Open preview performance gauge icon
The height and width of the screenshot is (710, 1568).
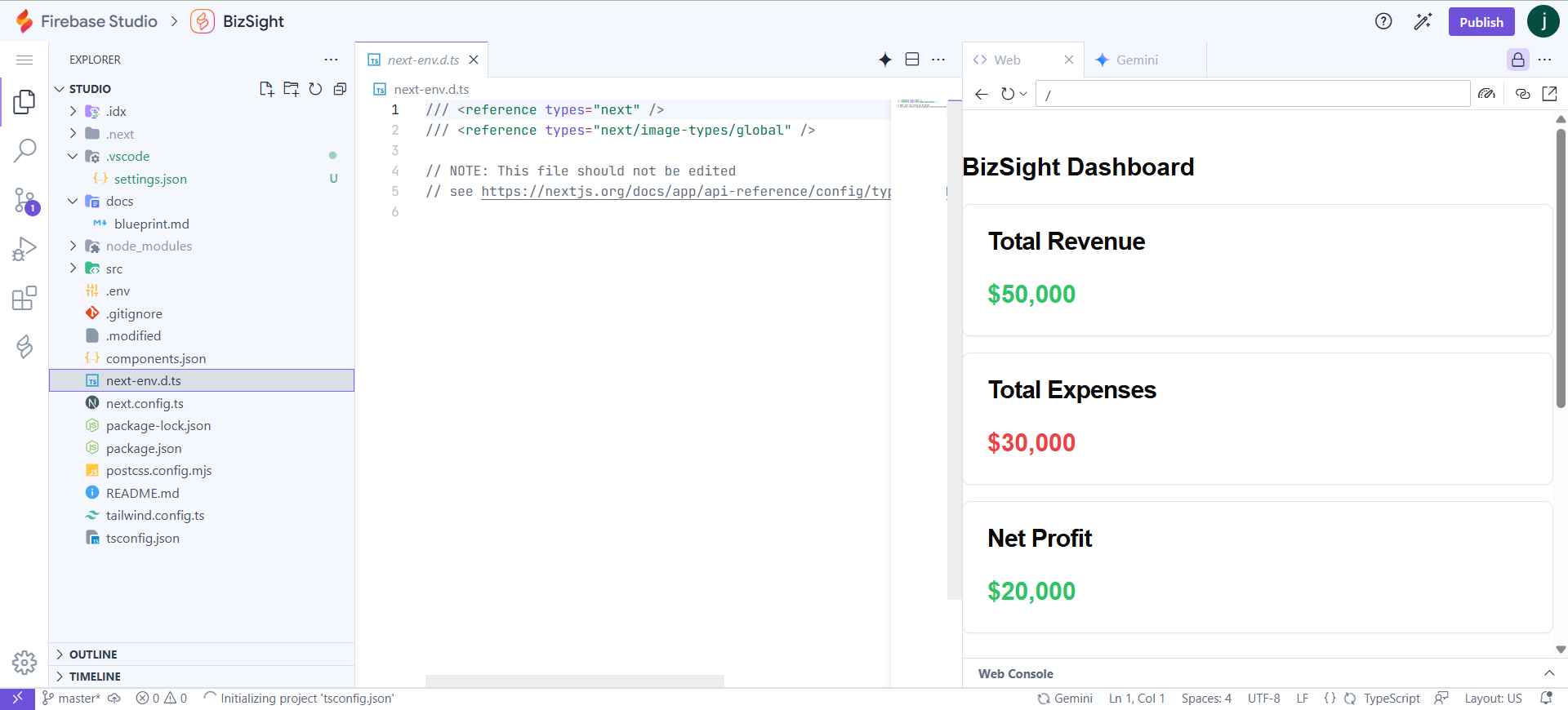(x=1486, y=94)
